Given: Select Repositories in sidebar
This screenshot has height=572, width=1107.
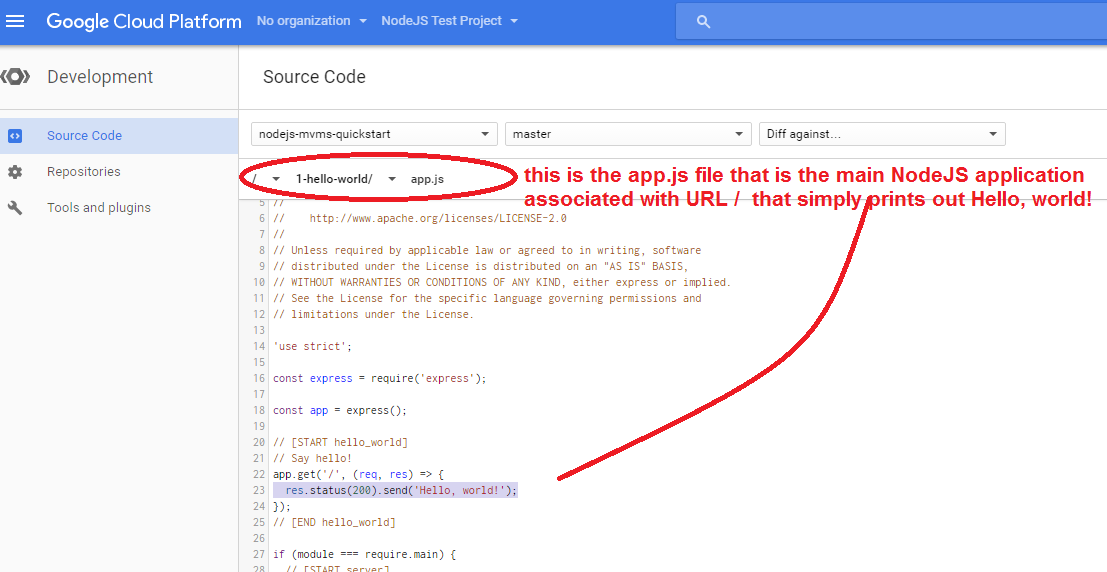Looking at the screenshot, I should (83, 172).
